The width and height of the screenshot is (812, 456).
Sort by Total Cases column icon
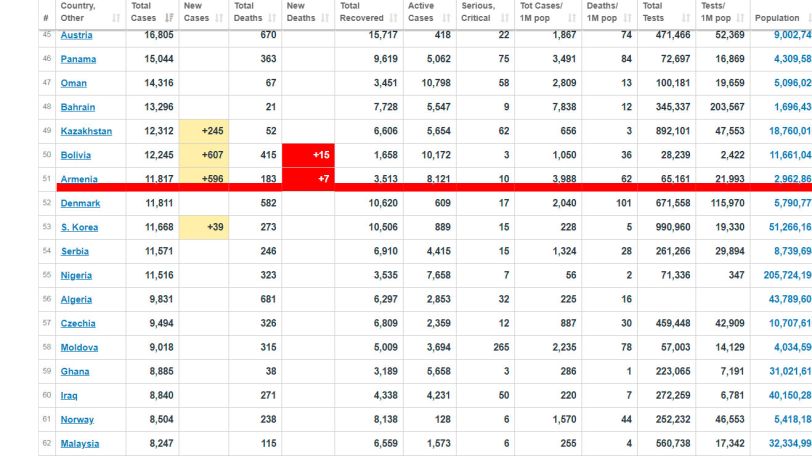point(169,18)
